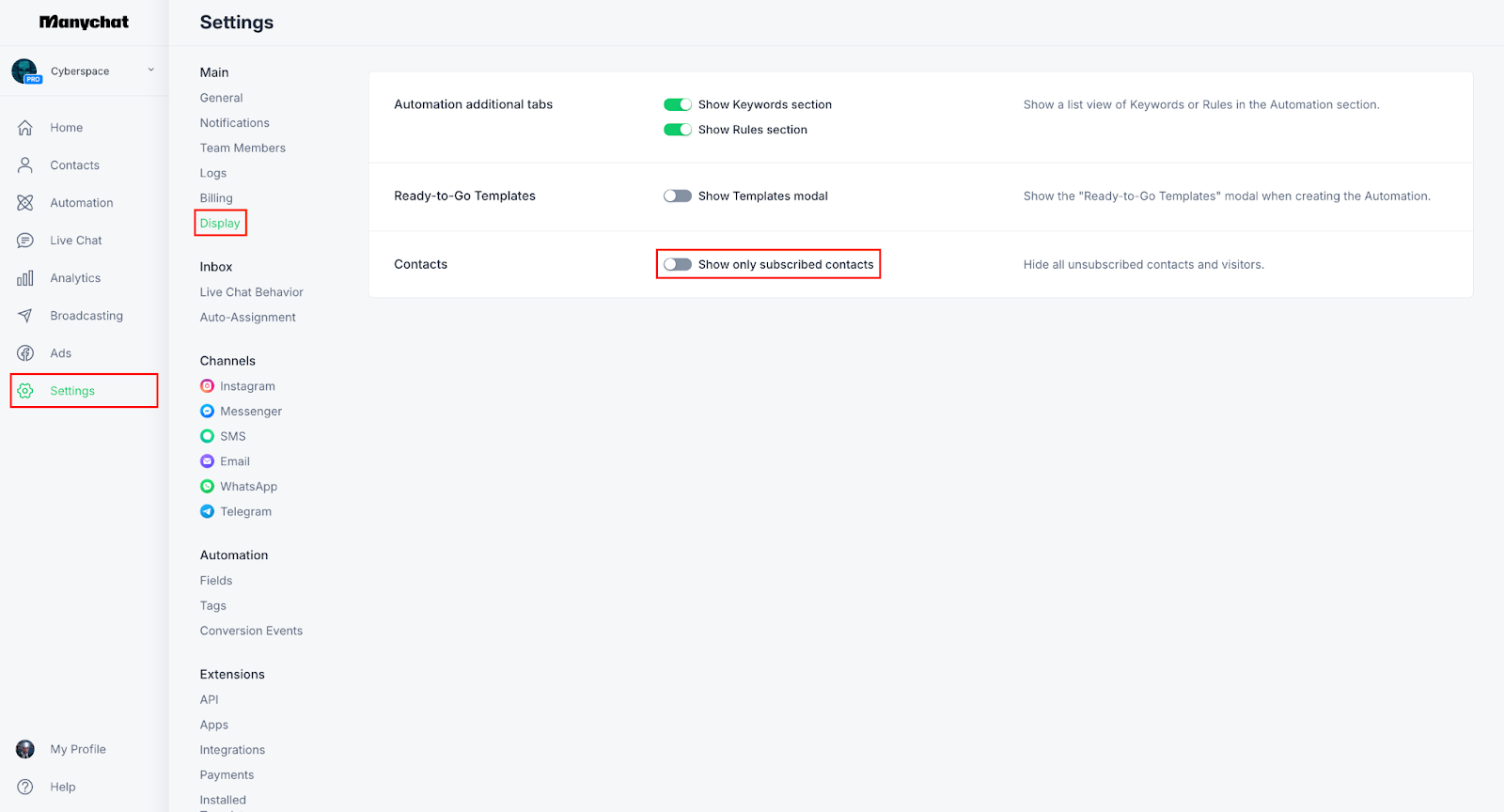Select the Instagram channel icon
This screenshot has width=1504, height=812.
click(207, 386)
